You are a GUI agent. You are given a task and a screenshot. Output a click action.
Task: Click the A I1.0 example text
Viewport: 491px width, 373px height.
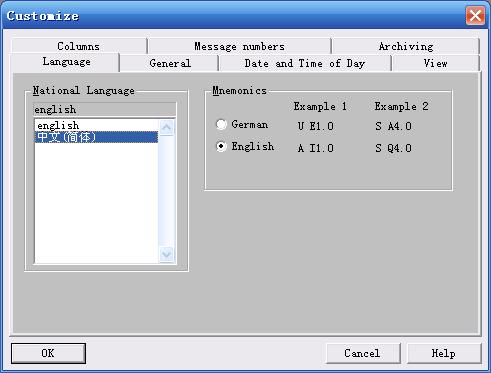click(x=316, y=148)
